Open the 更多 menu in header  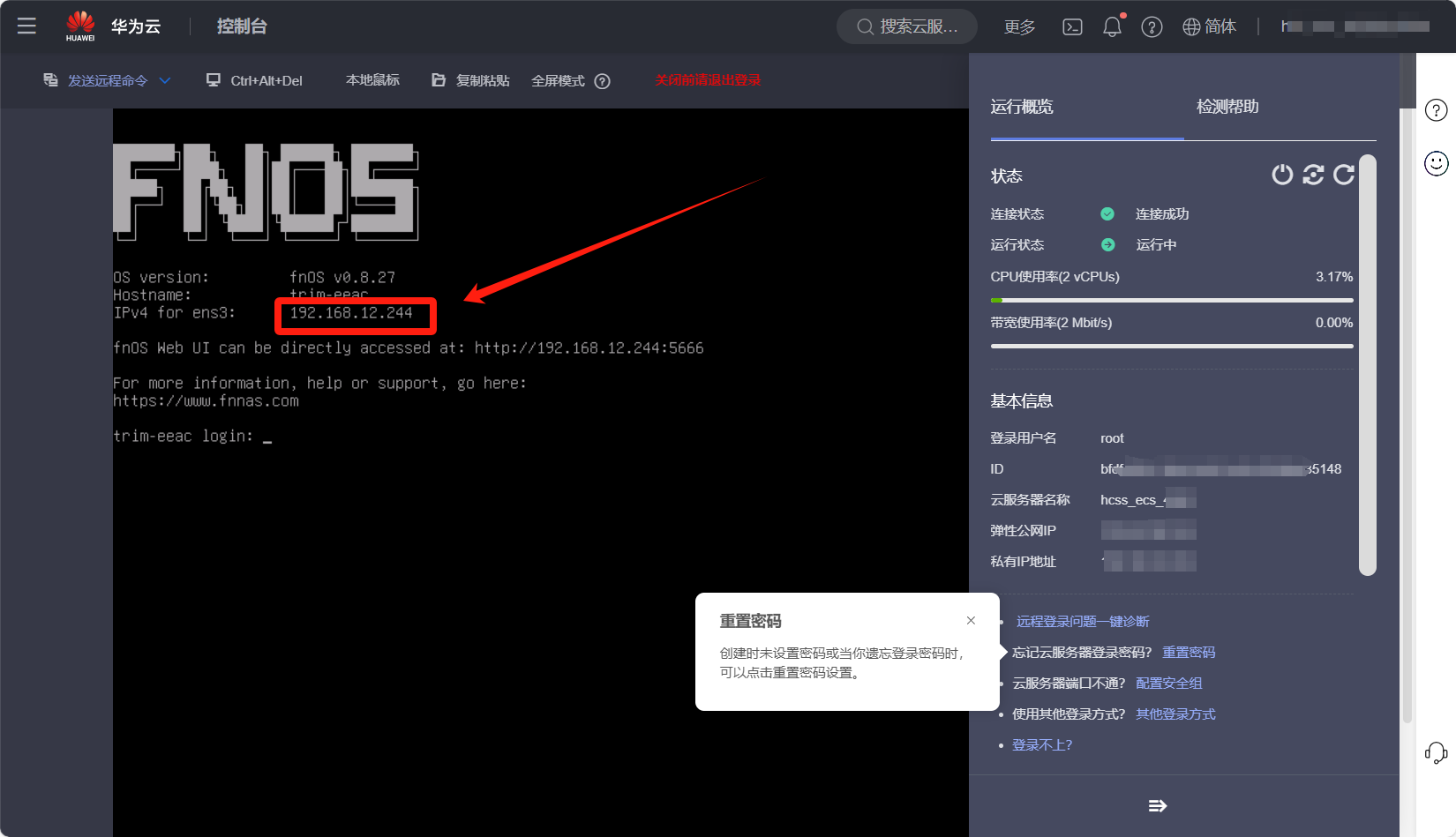1019,27
